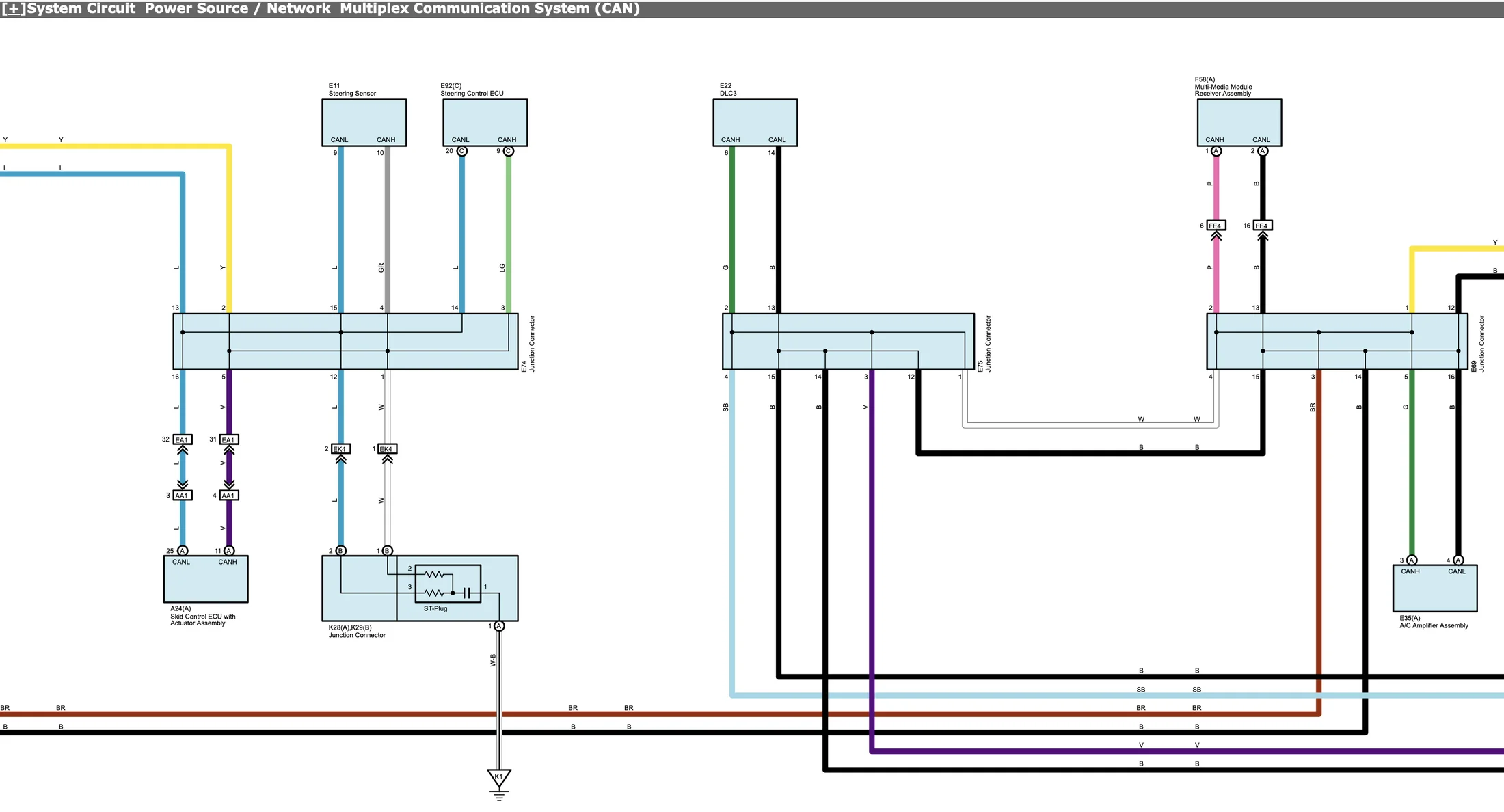This screenshot has width=1504, height=812.
Task: Click the E74 Junction Connector label
Action: [x=528, y=344]
